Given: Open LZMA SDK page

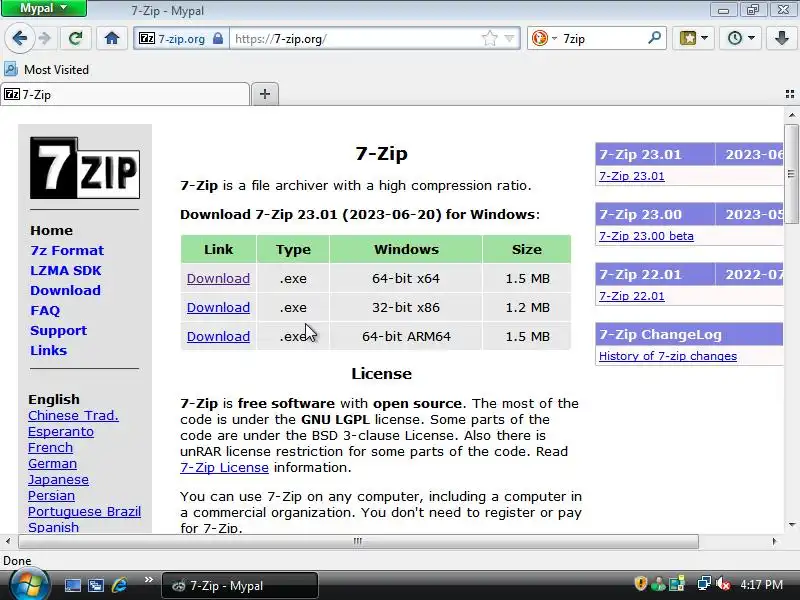Looking at the screenshot, I should (x=66, y=270).
